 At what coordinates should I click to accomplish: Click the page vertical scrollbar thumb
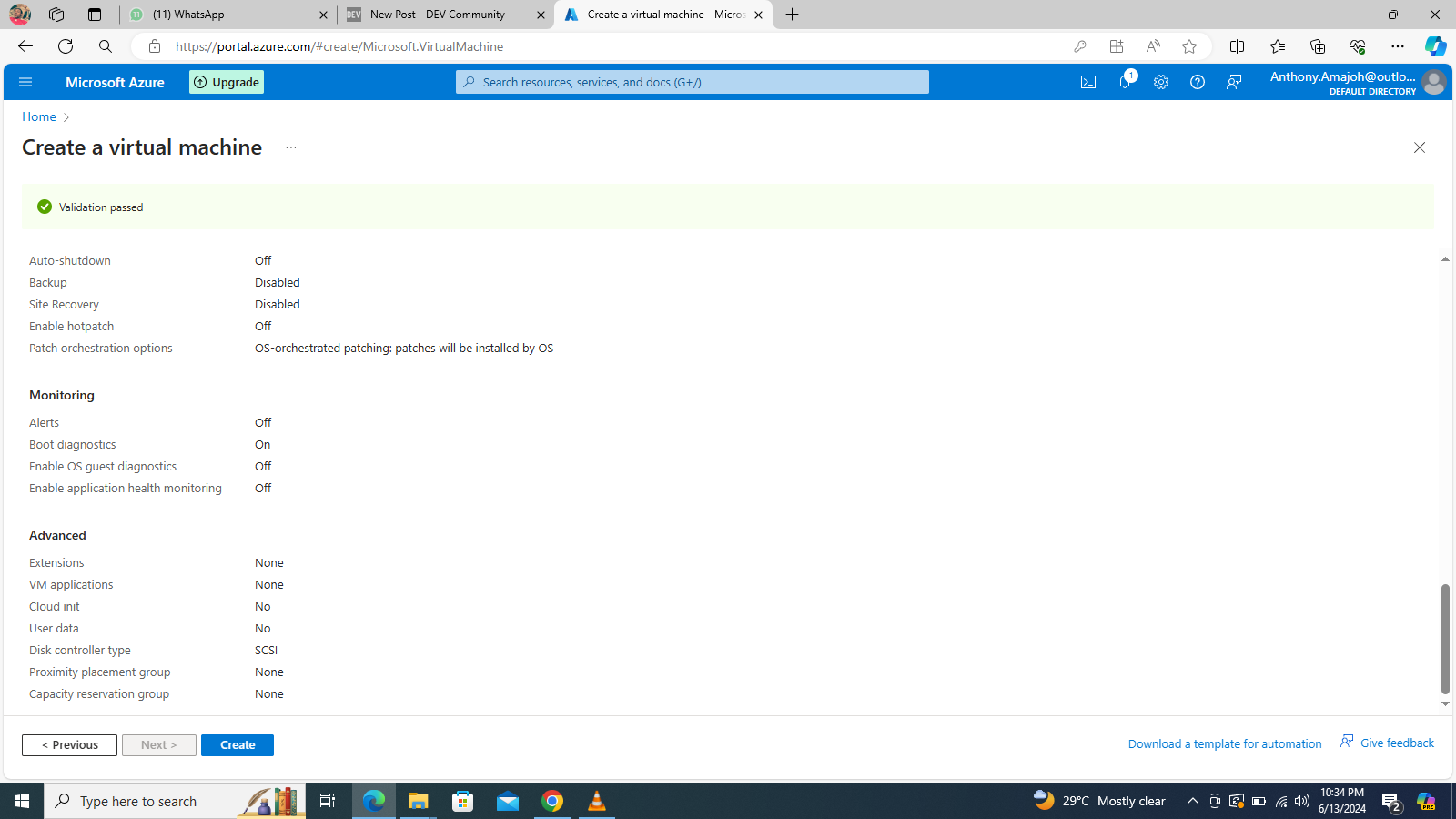tap(1445, 639)
